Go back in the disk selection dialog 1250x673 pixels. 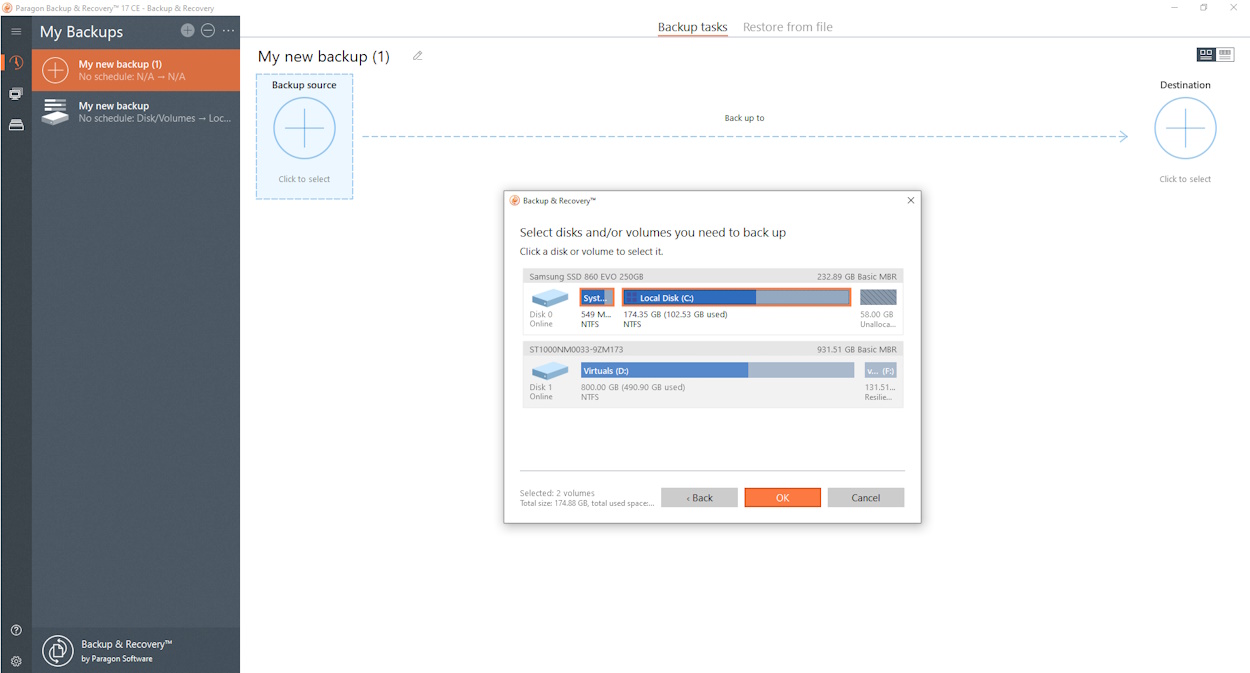(x=699, y=497)
